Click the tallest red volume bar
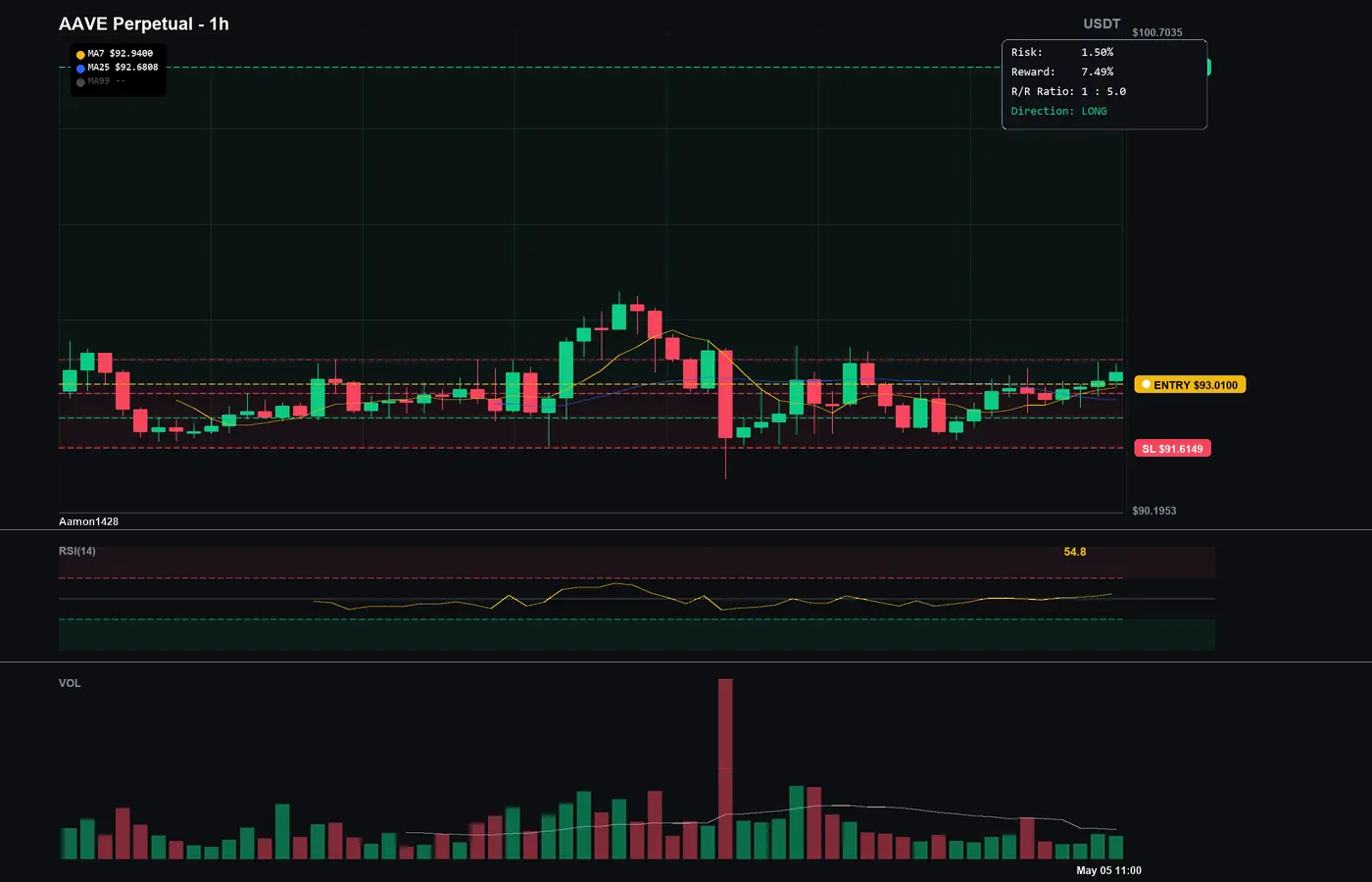Image resolution: width=1372 pixels, height=882 pixels. (725, 769)
